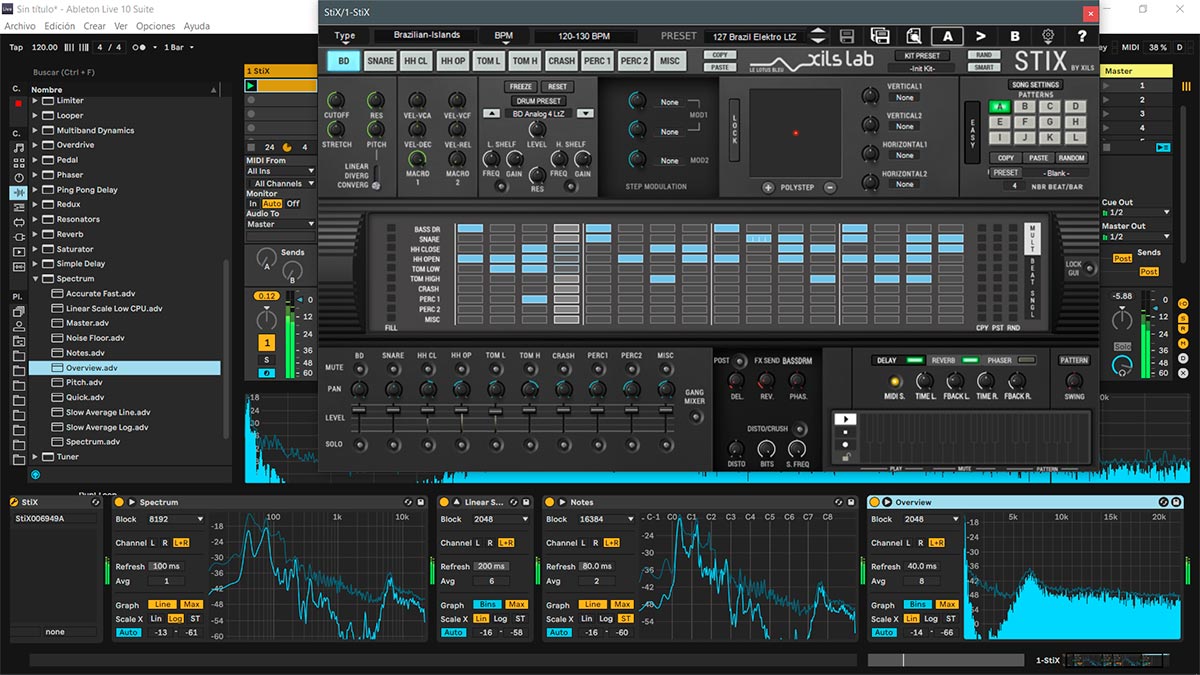1200x675 pixels.
Task: Open the Archivo menu
Action: 21,26
